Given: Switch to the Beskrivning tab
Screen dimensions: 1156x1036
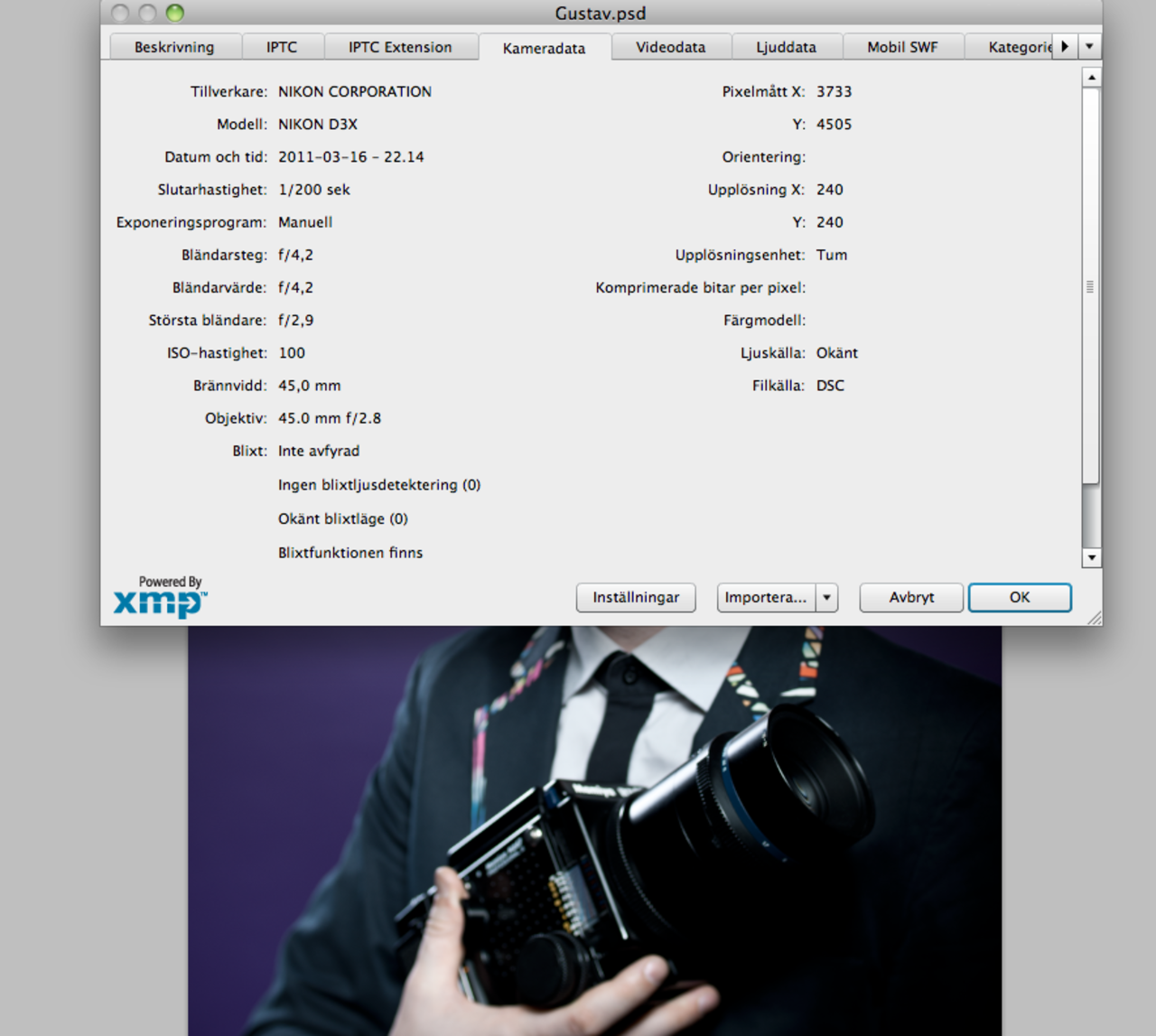Looking at the screenshot, I should pyautogui.click(x=174, y=47).
